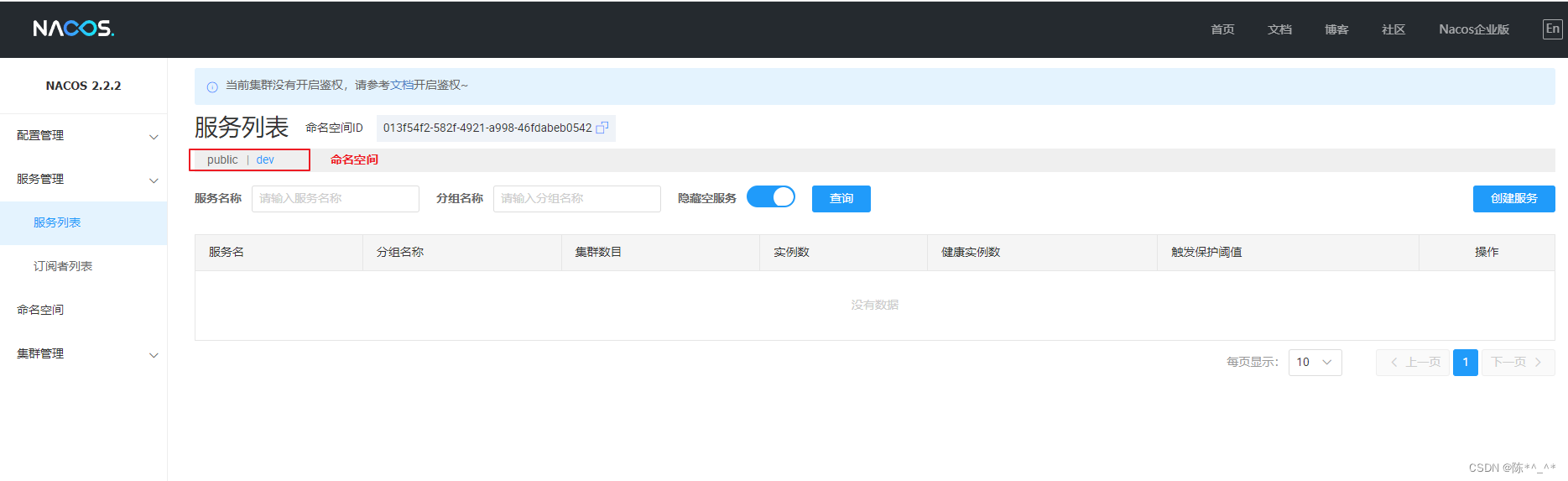Click the 实例数 column header
This screenshot has width=1568, height=481.
tap(843, 253)
